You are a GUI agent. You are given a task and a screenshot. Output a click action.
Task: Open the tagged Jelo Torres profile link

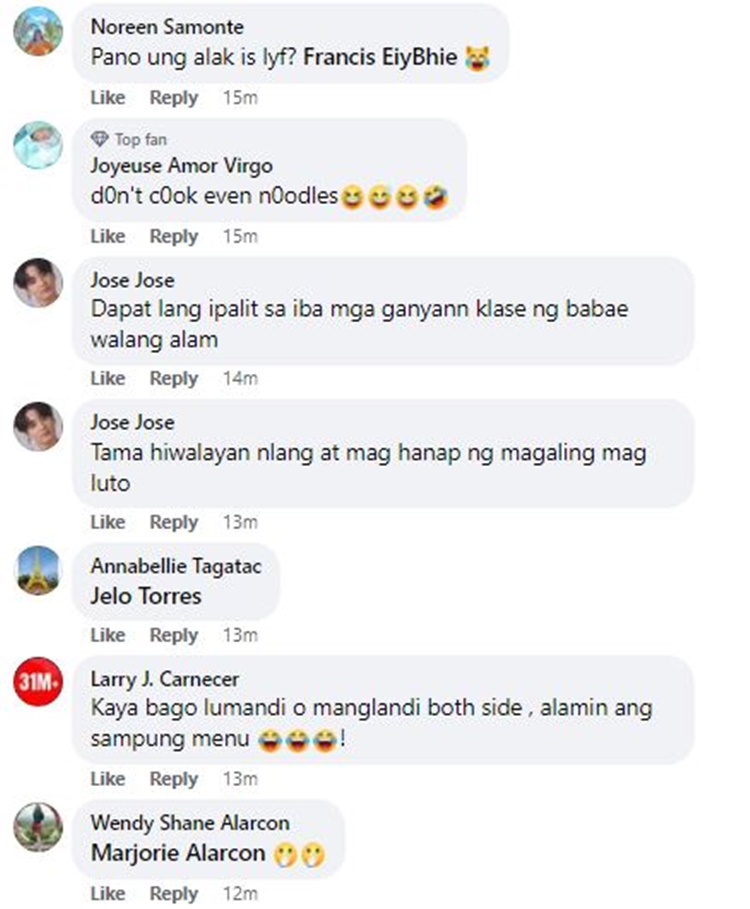pos(146,596)
